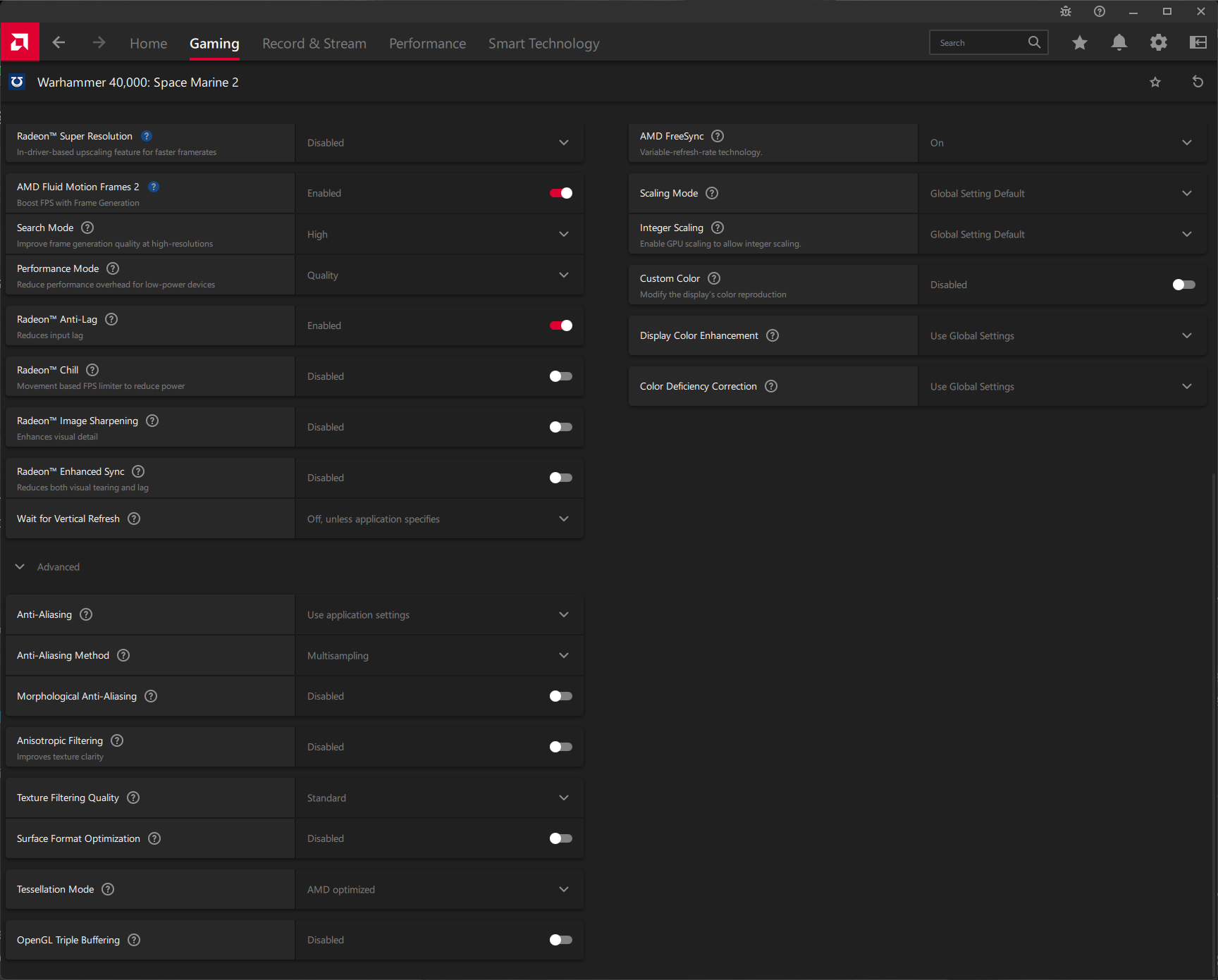Image resolution: width=1218 pixels, height=980 pixels.
Task: Show help for Radeon Enhanced Sync
Action: [x=138, y=471]
